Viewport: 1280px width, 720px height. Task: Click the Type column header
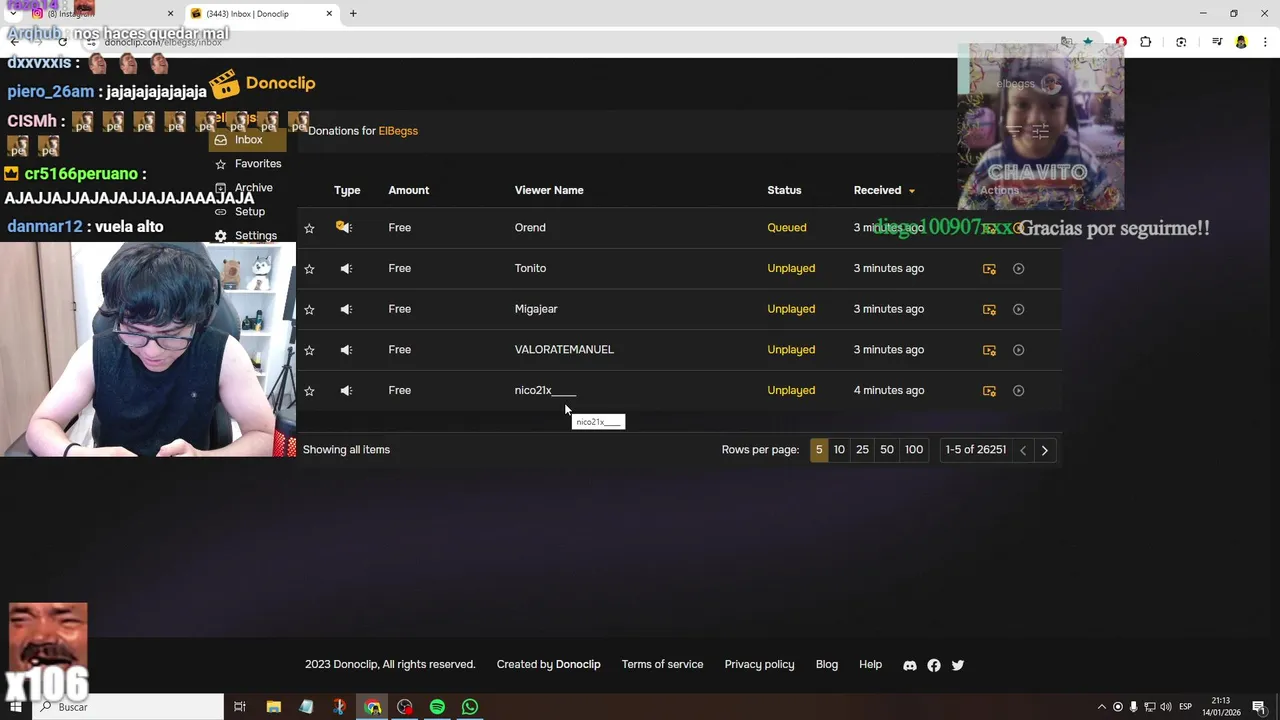[x=347, y=190]
